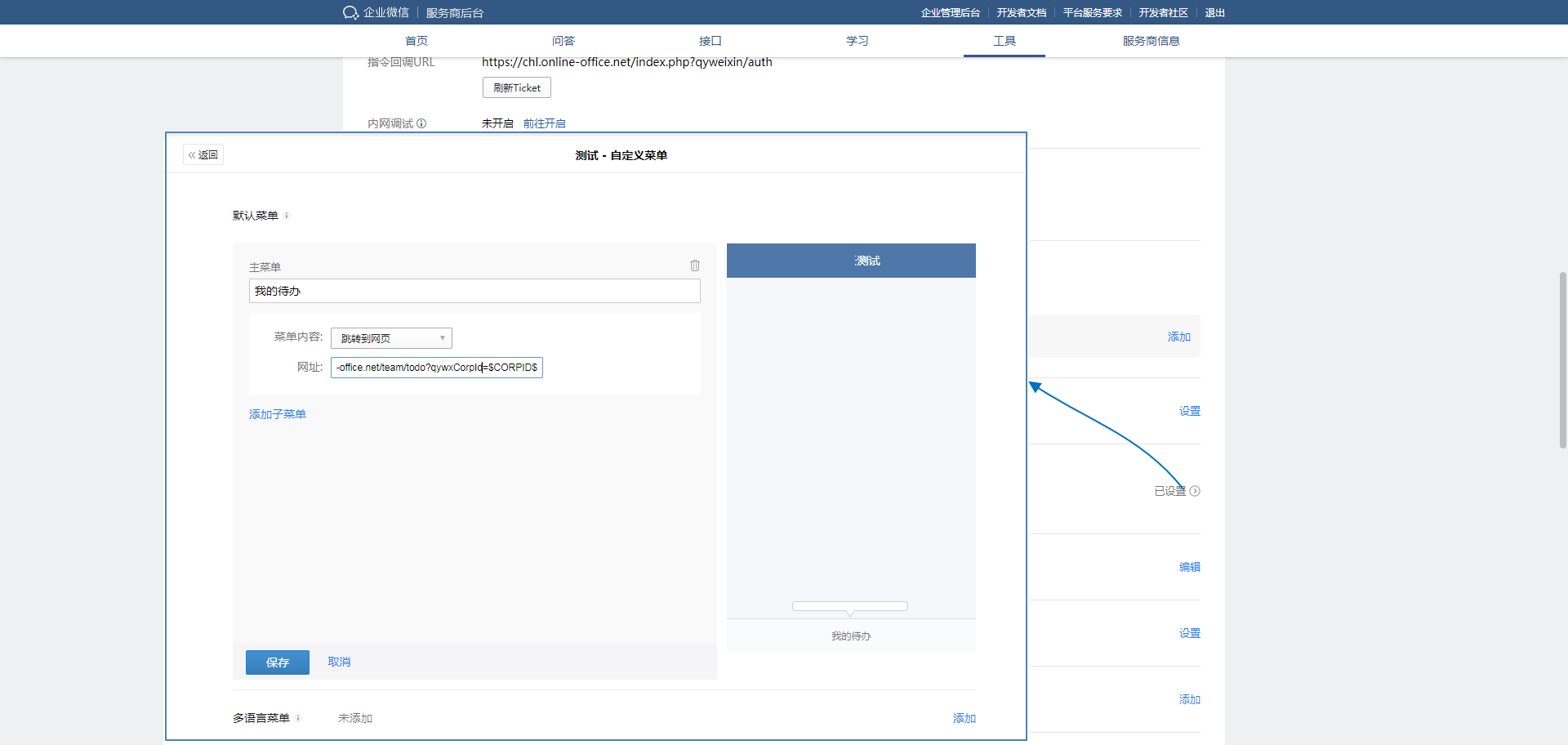Focus the 网址 URL input field
Image resolution: width=1568 pixels, height=745 pixels.
436,368
